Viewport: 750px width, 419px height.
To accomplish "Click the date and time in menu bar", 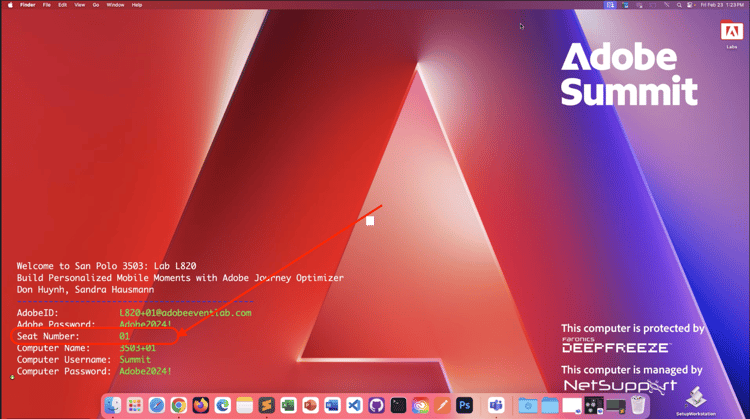I will (x=722, y=5).
